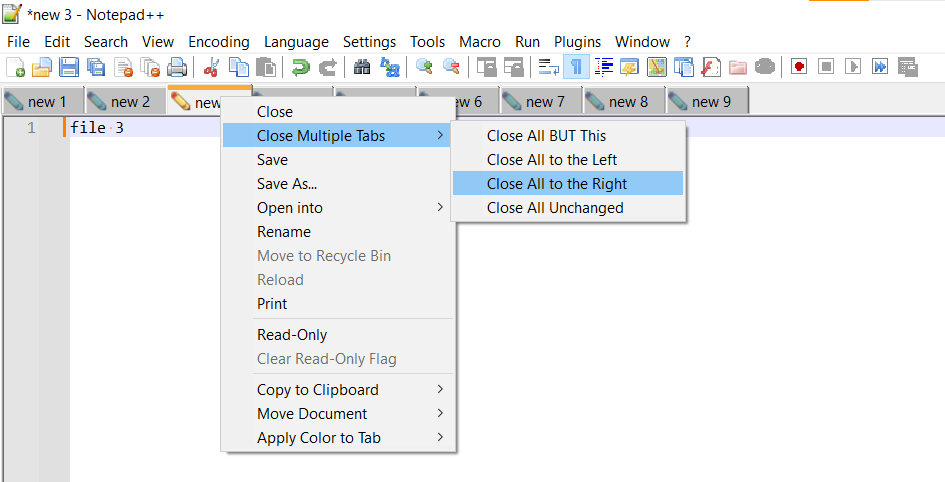This screenshot has width=945, height=482.
Task: Start macro recording with the red record icon
Action: point(799,66)
